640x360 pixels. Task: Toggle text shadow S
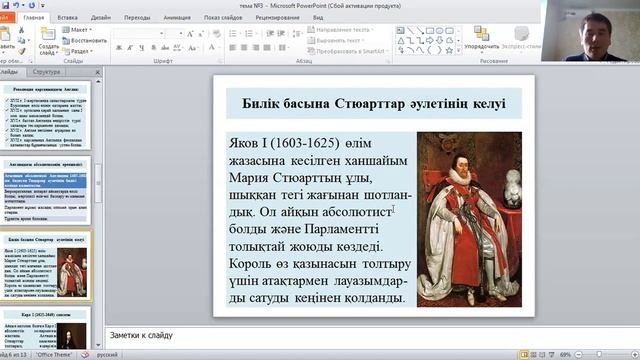(153, 48)
